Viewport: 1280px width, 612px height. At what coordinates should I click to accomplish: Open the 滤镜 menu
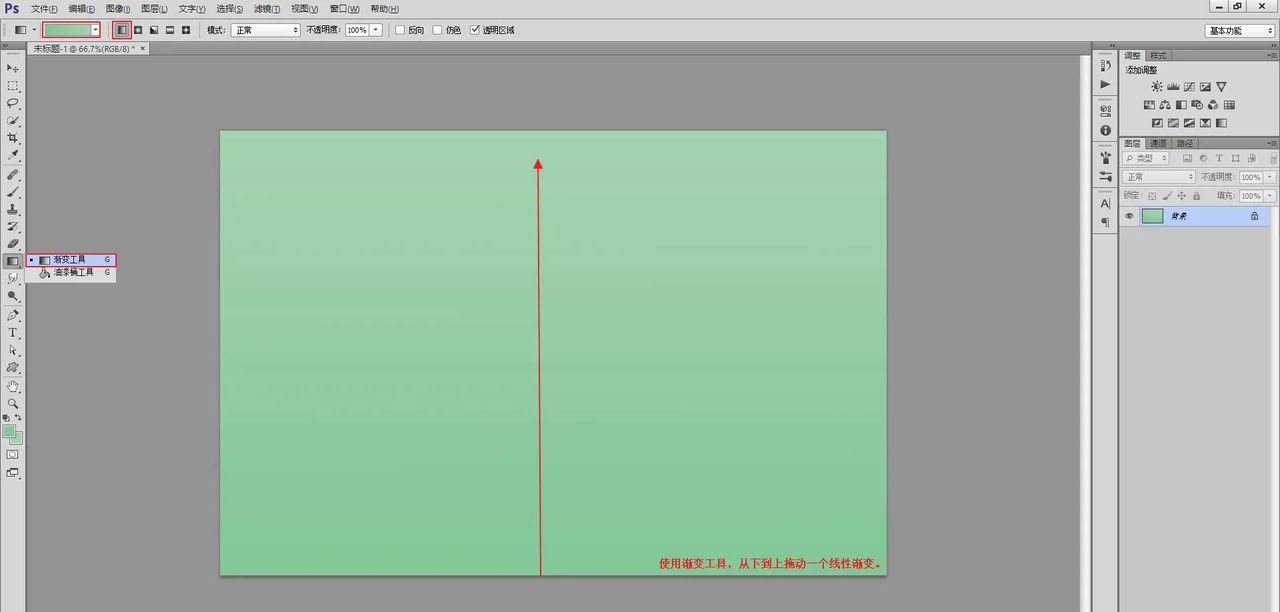[267, 8]
